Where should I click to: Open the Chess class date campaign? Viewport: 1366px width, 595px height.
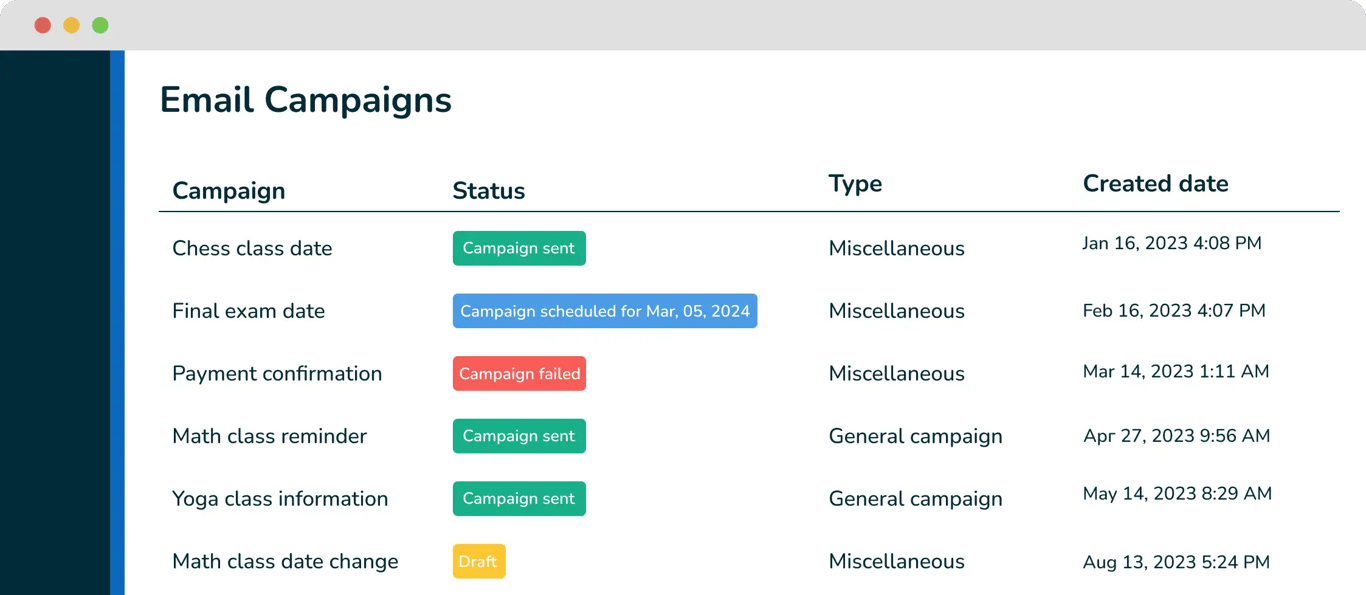pos(252,248)
